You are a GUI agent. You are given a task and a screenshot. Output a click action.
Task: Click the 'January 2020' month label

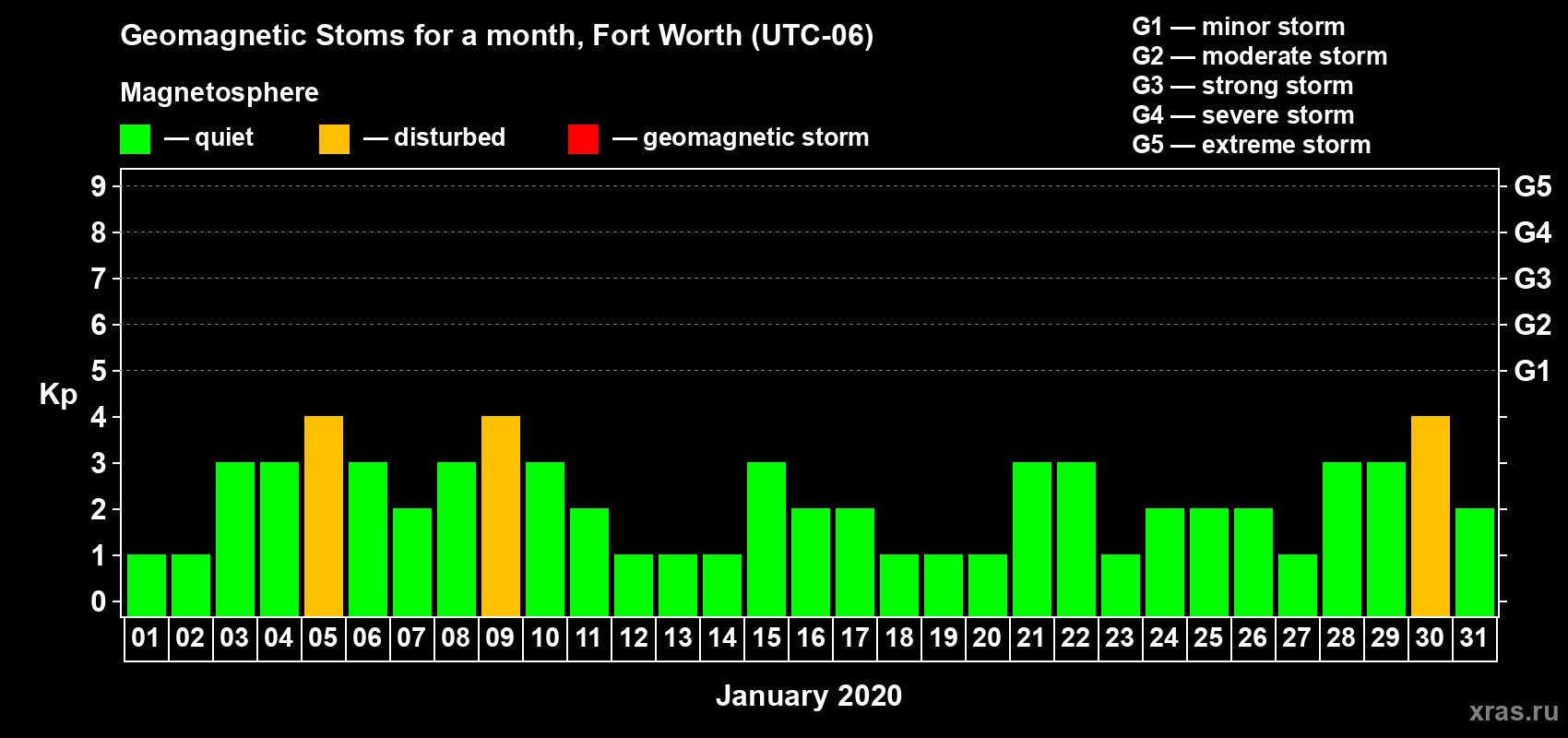pos(809,696)
